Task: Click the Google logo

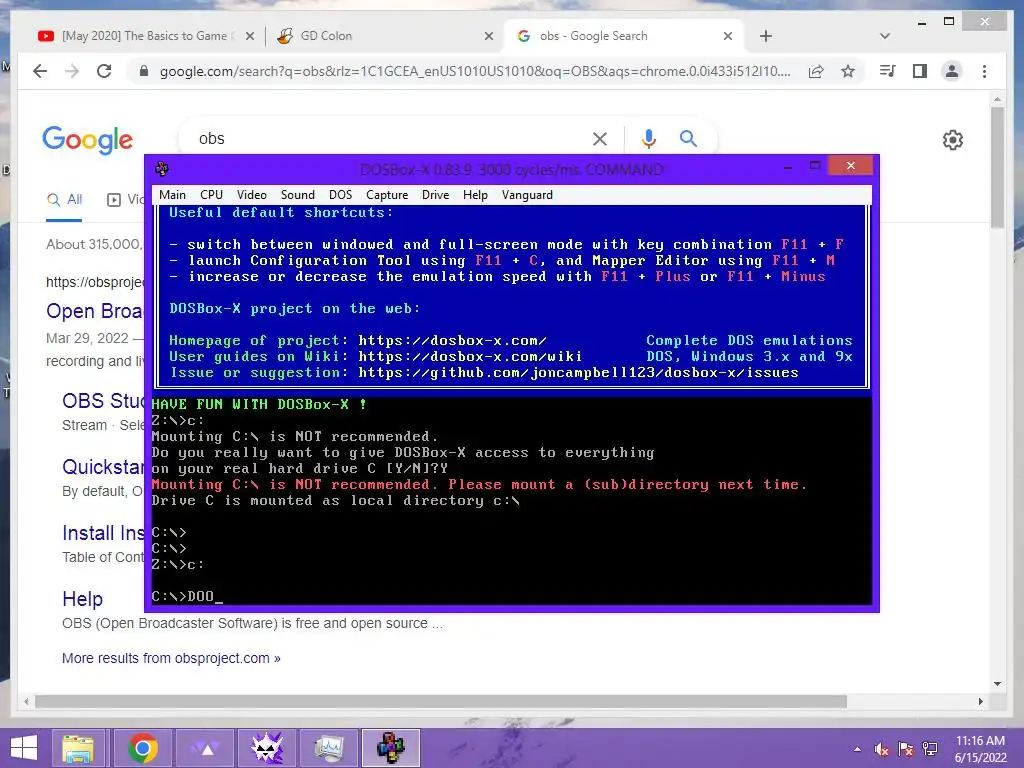Action: tap(88, 140)
